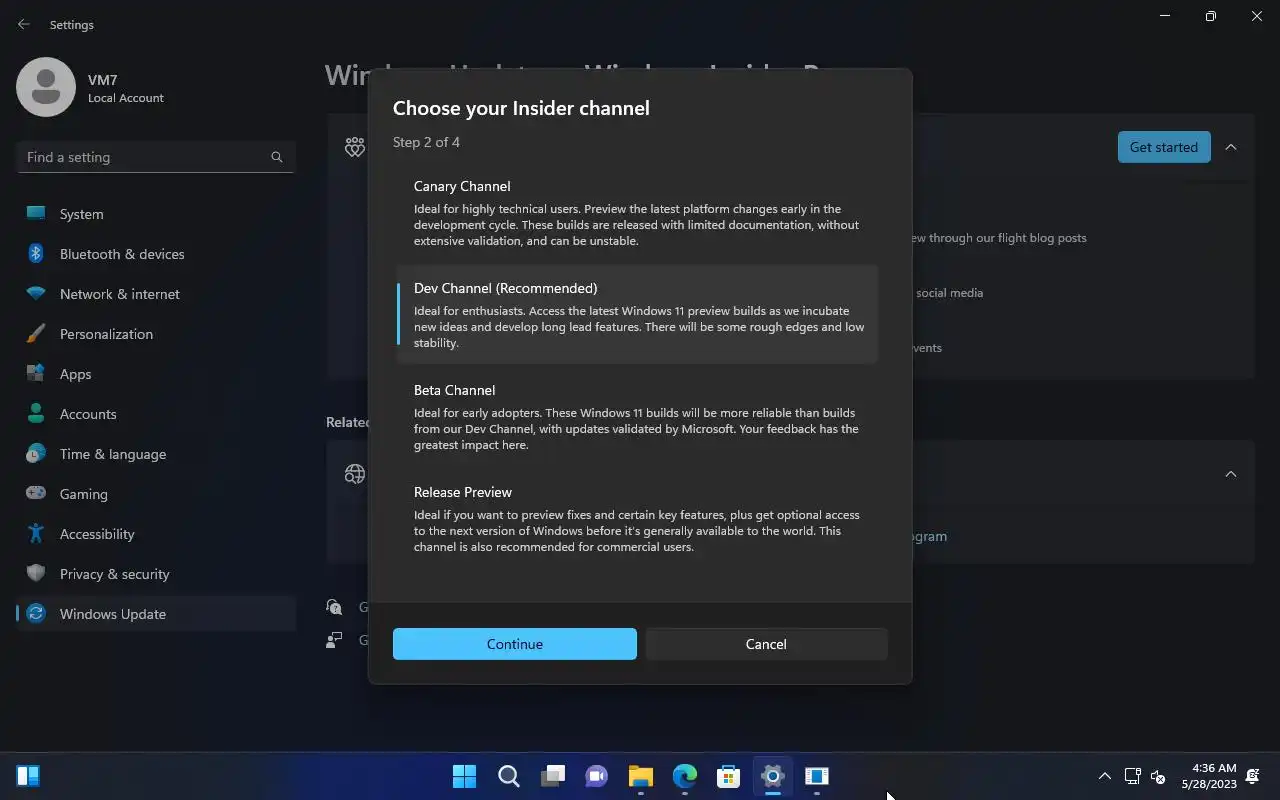
Task: Open Microsoft Store from taskbar
Action: pyautogui.click(x=728, y=776)
